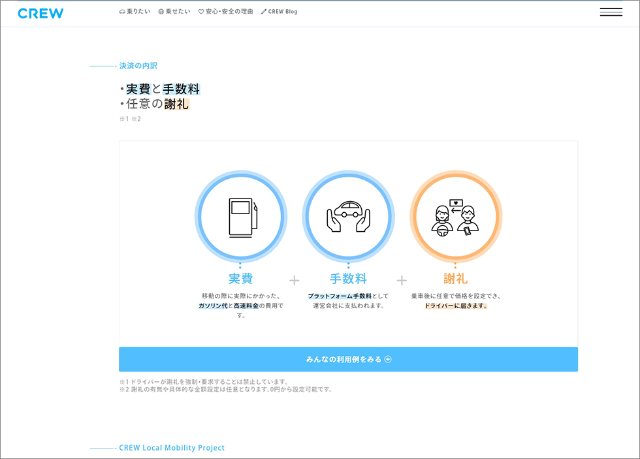This screenshot has width=640, height=459.
Task: Open 安心・安全の理由 nav link
Action: pyautogui.click(x=226, y=12)
